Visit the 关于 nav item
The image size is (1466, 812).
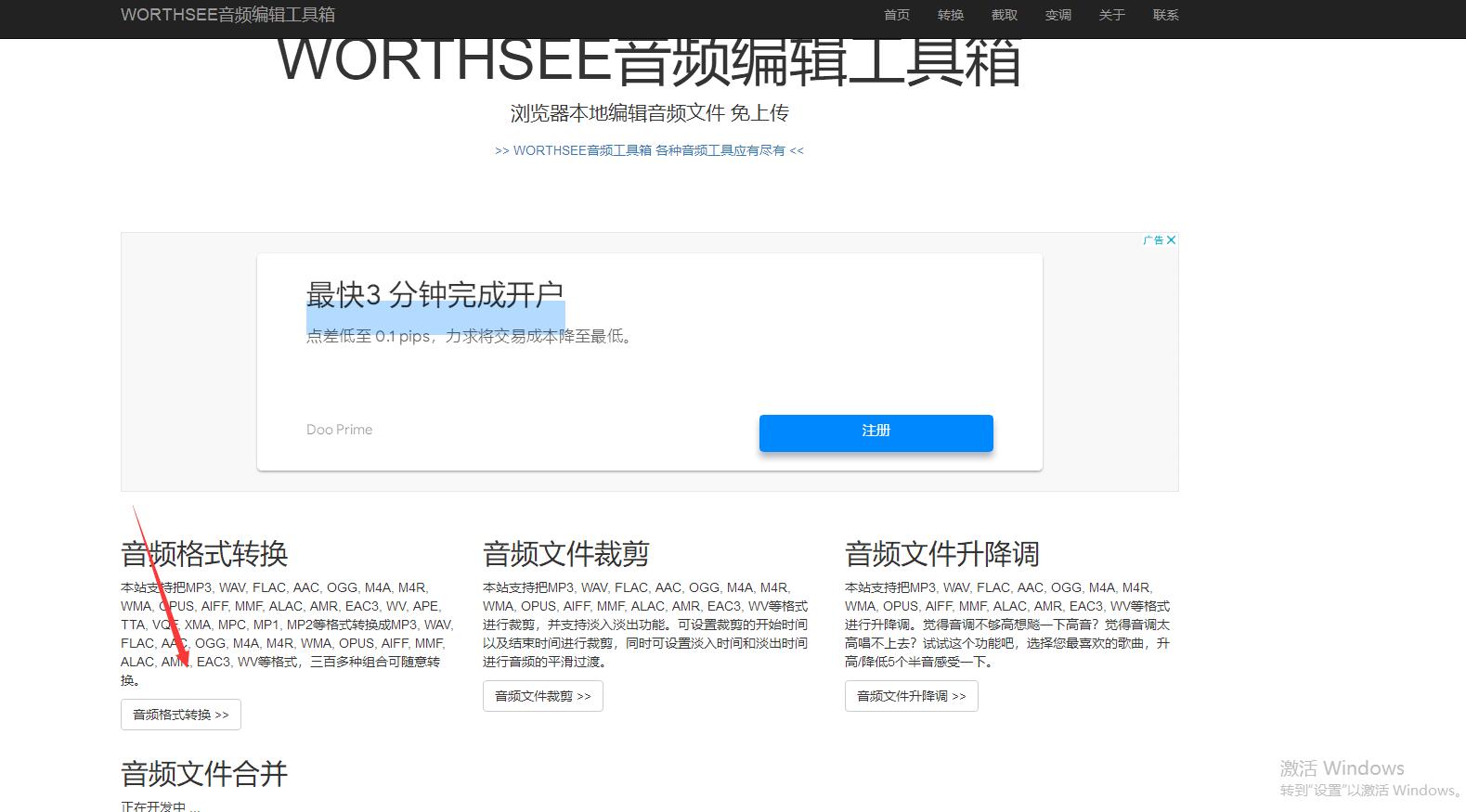(1112, 15)
